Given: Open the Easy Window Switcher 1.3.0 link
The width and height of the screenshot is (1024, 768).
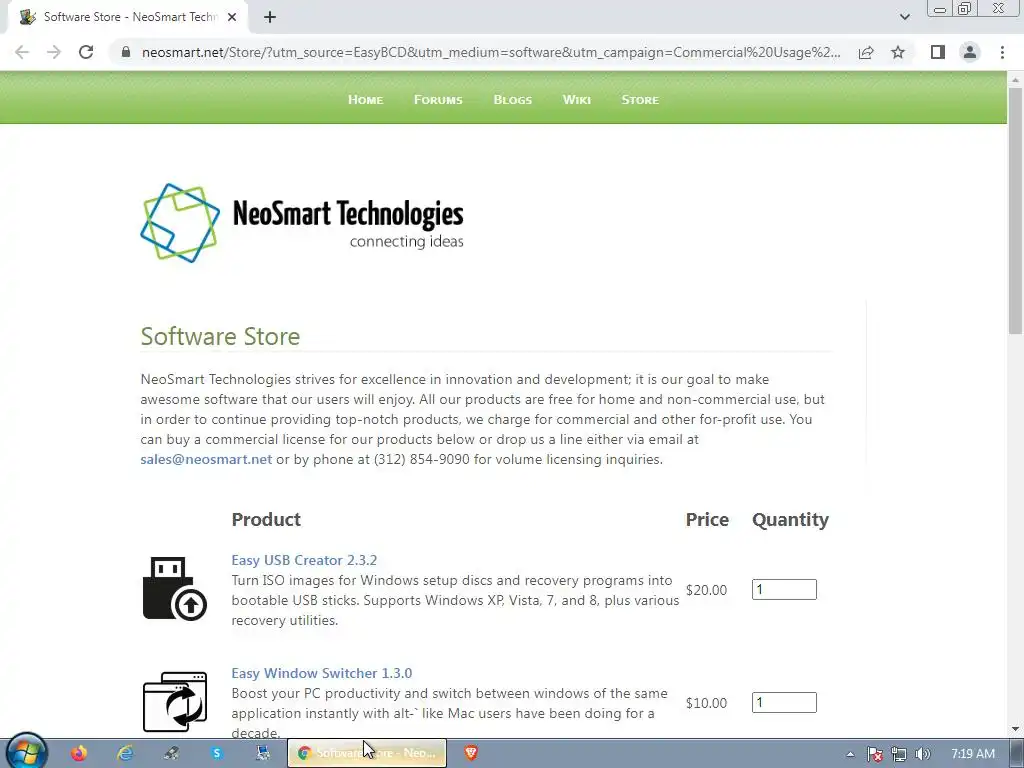Looking at the screenshot, I should point(321,673).
